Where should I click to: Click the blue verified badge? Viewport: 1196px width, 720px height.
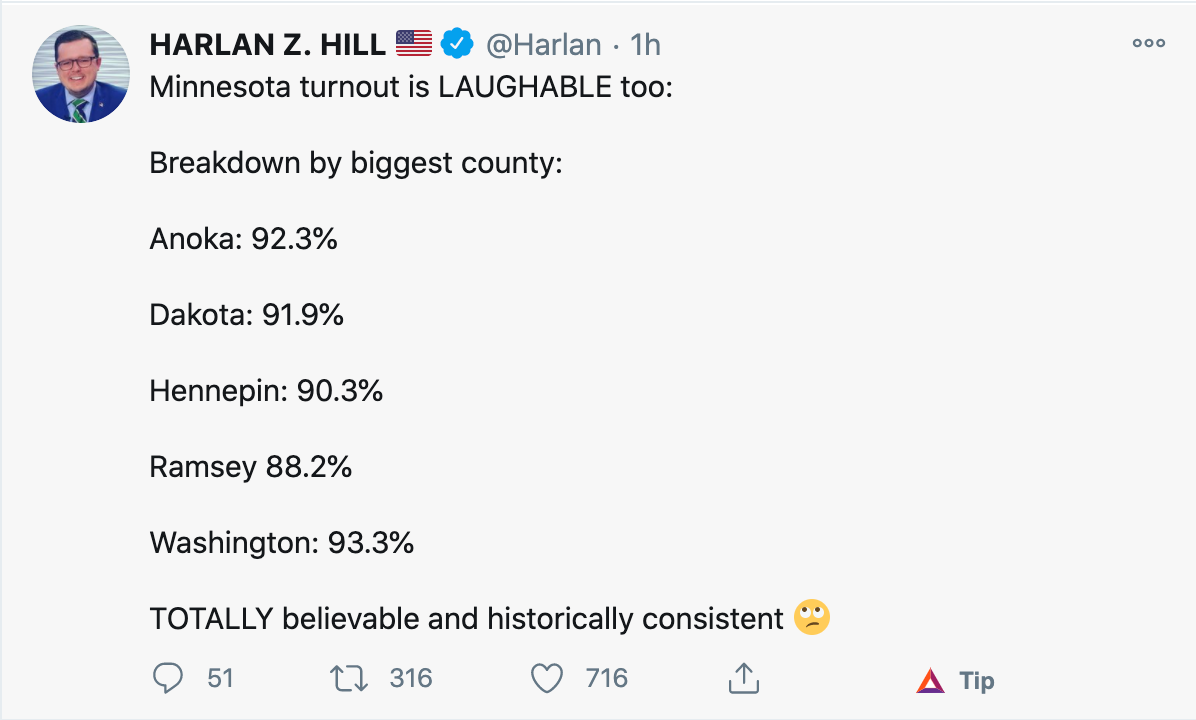tap(458, 44)
